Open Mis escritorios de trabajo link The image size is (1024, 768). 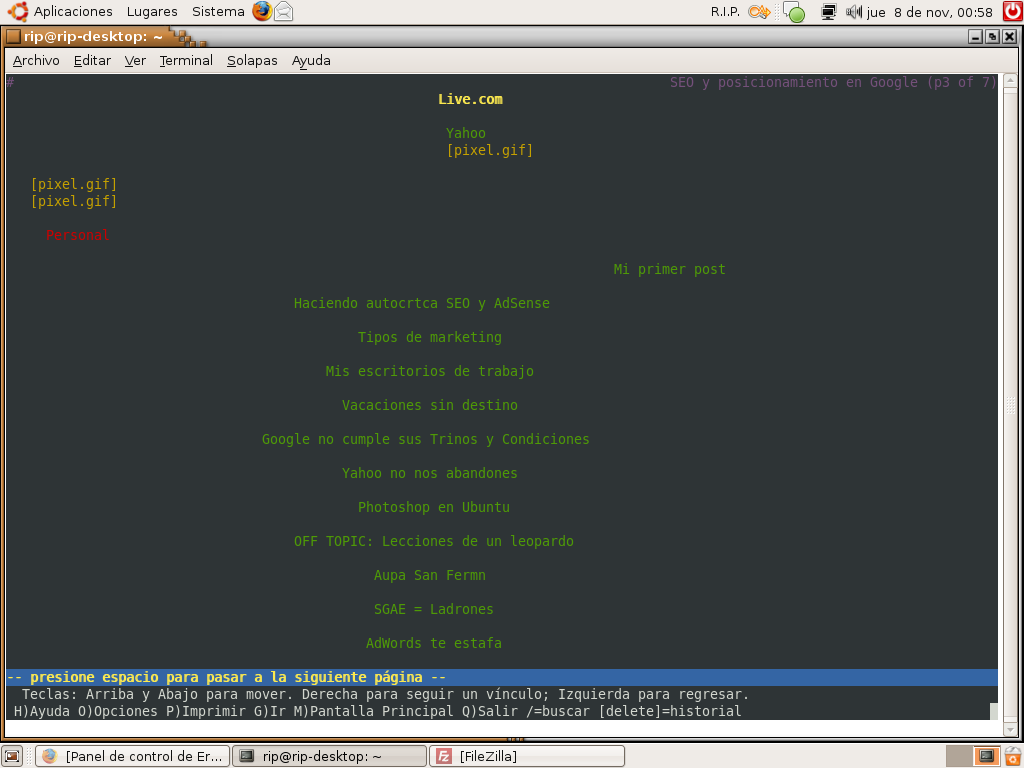tap(430, 371)
